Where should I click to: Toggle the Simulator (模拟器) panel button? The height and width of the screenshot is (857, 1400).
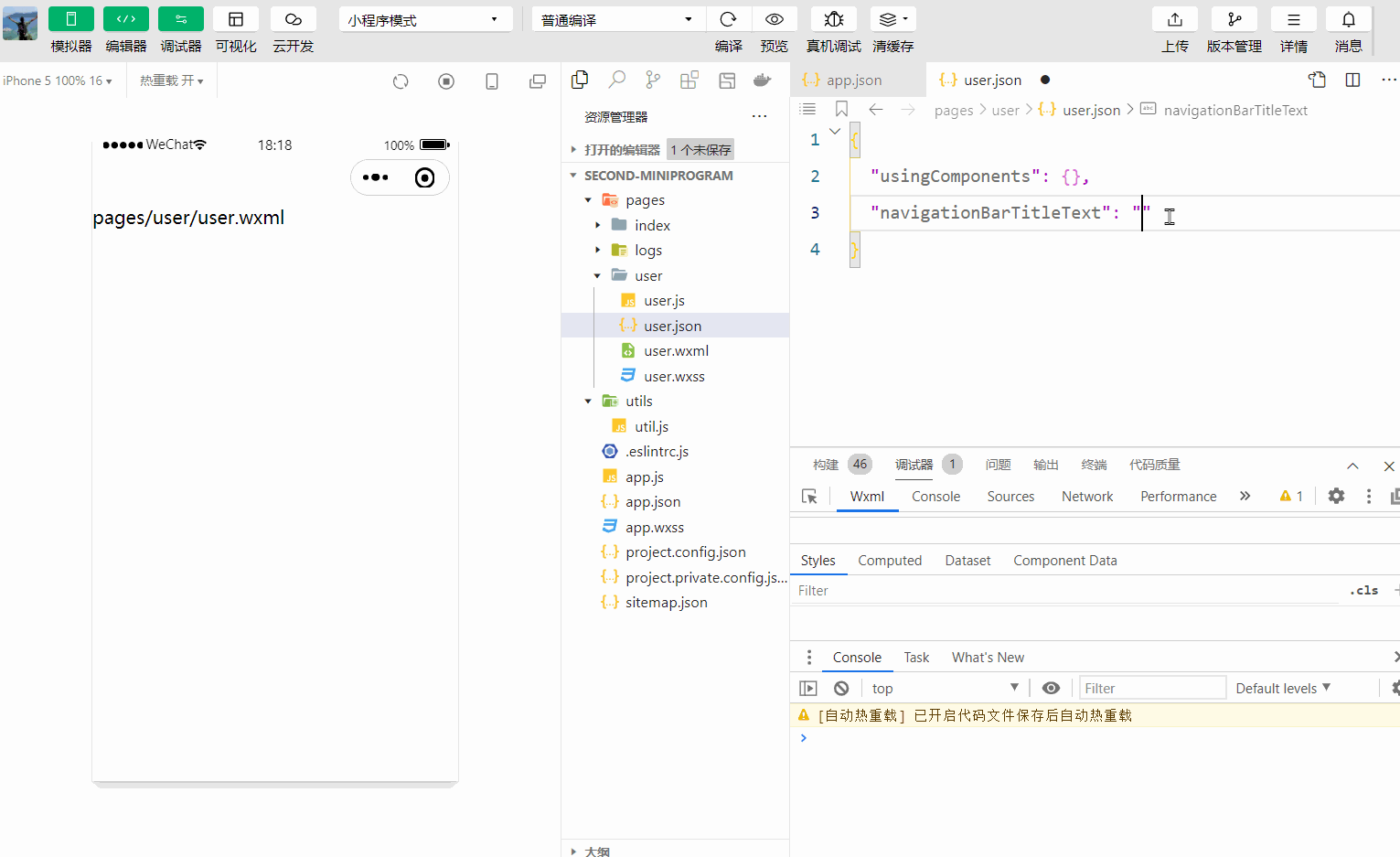pos(70,19)
